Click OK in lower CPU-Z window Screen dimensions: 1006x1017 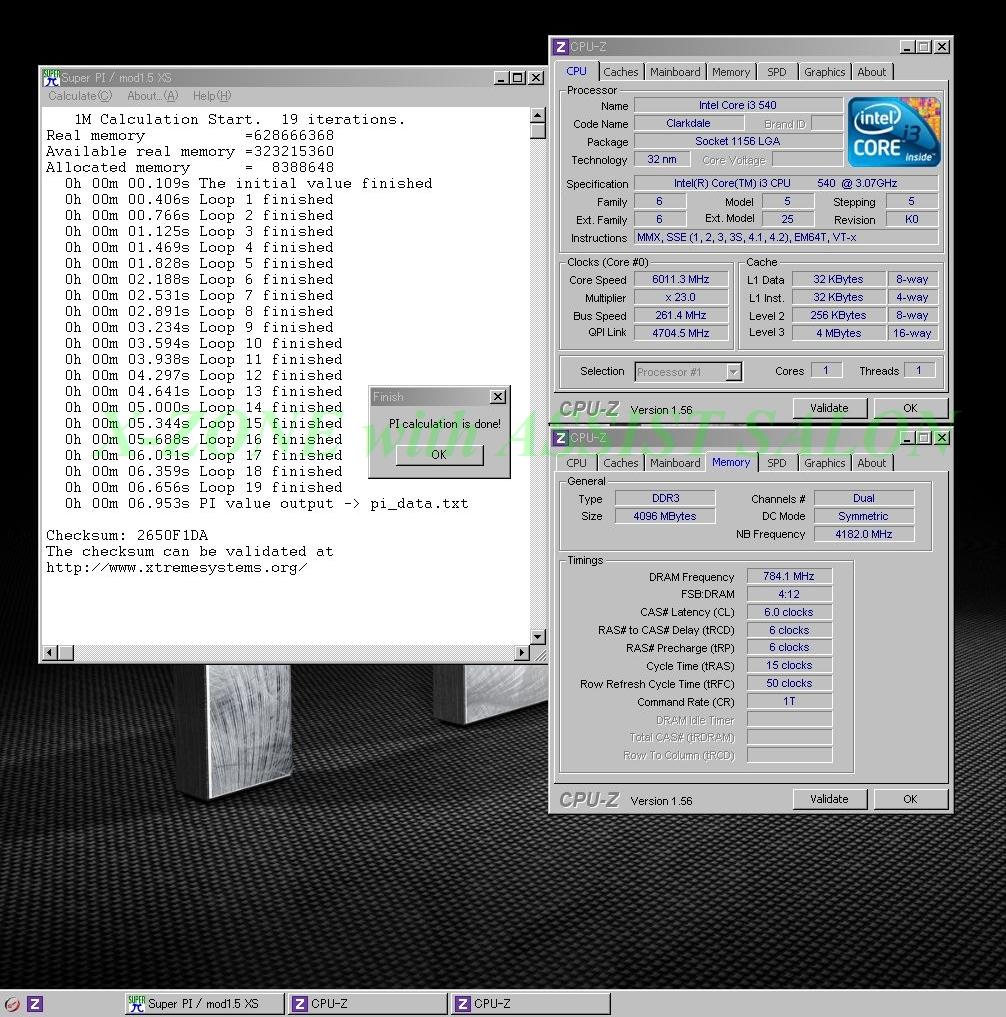(910, 799)
